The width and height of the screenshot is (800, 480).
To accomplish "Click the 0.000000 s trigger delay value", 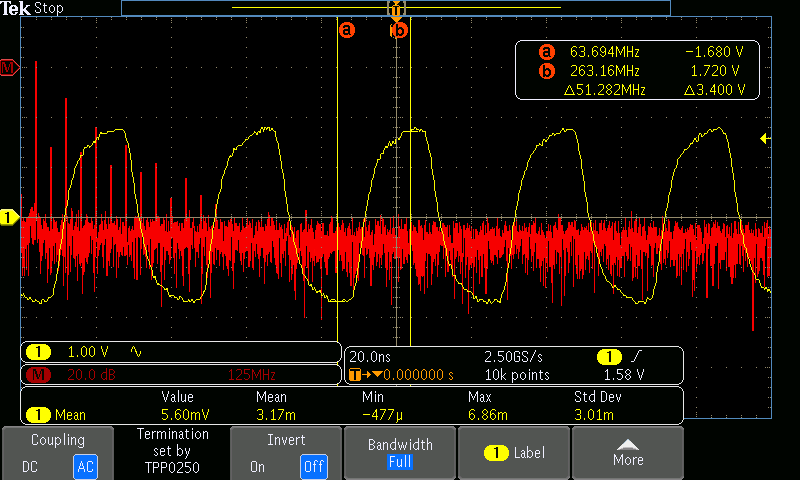I will [x=418, y=375].
